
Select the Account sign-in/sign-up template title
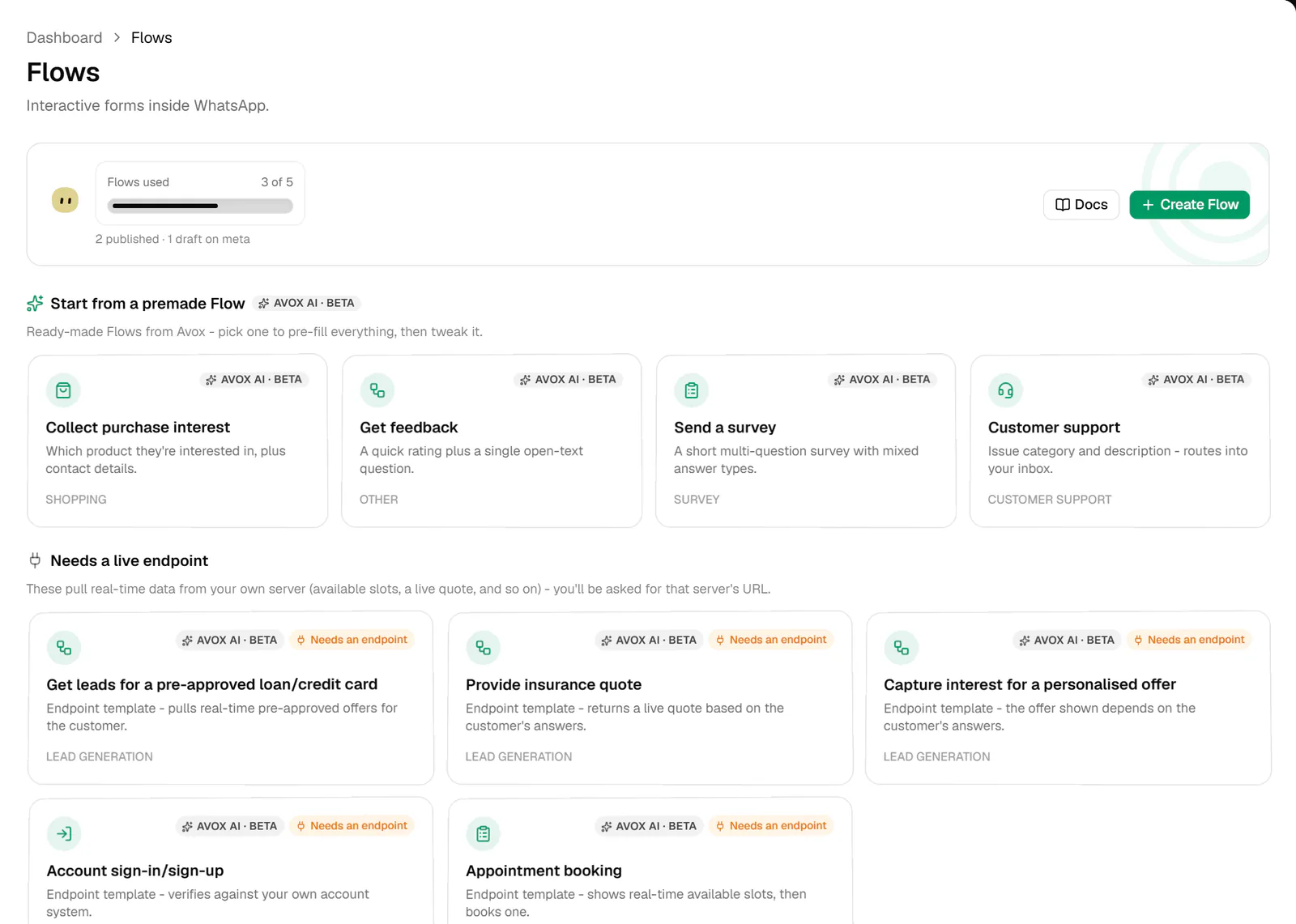coord(135,871)
